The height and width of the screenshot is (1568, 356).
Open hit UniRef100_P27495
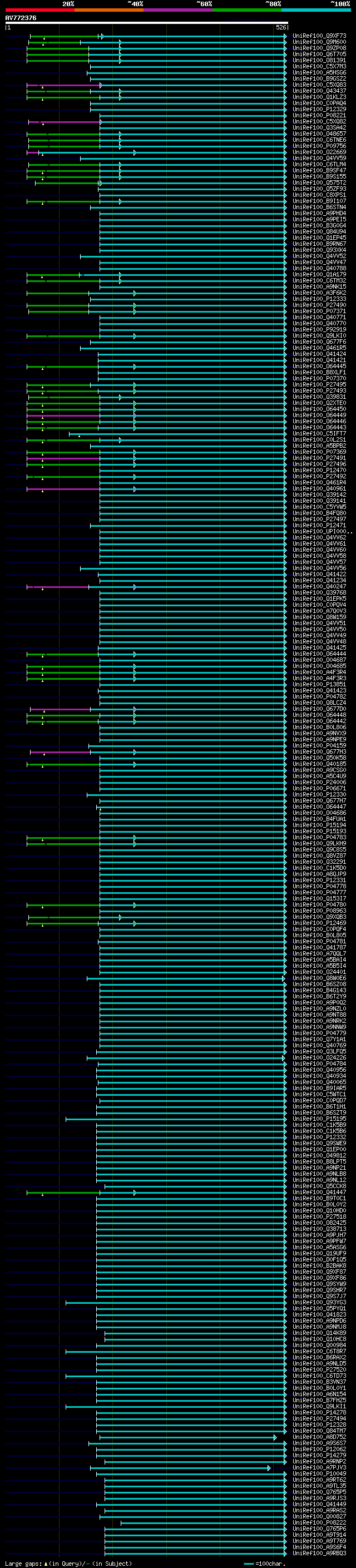point(319,385)
